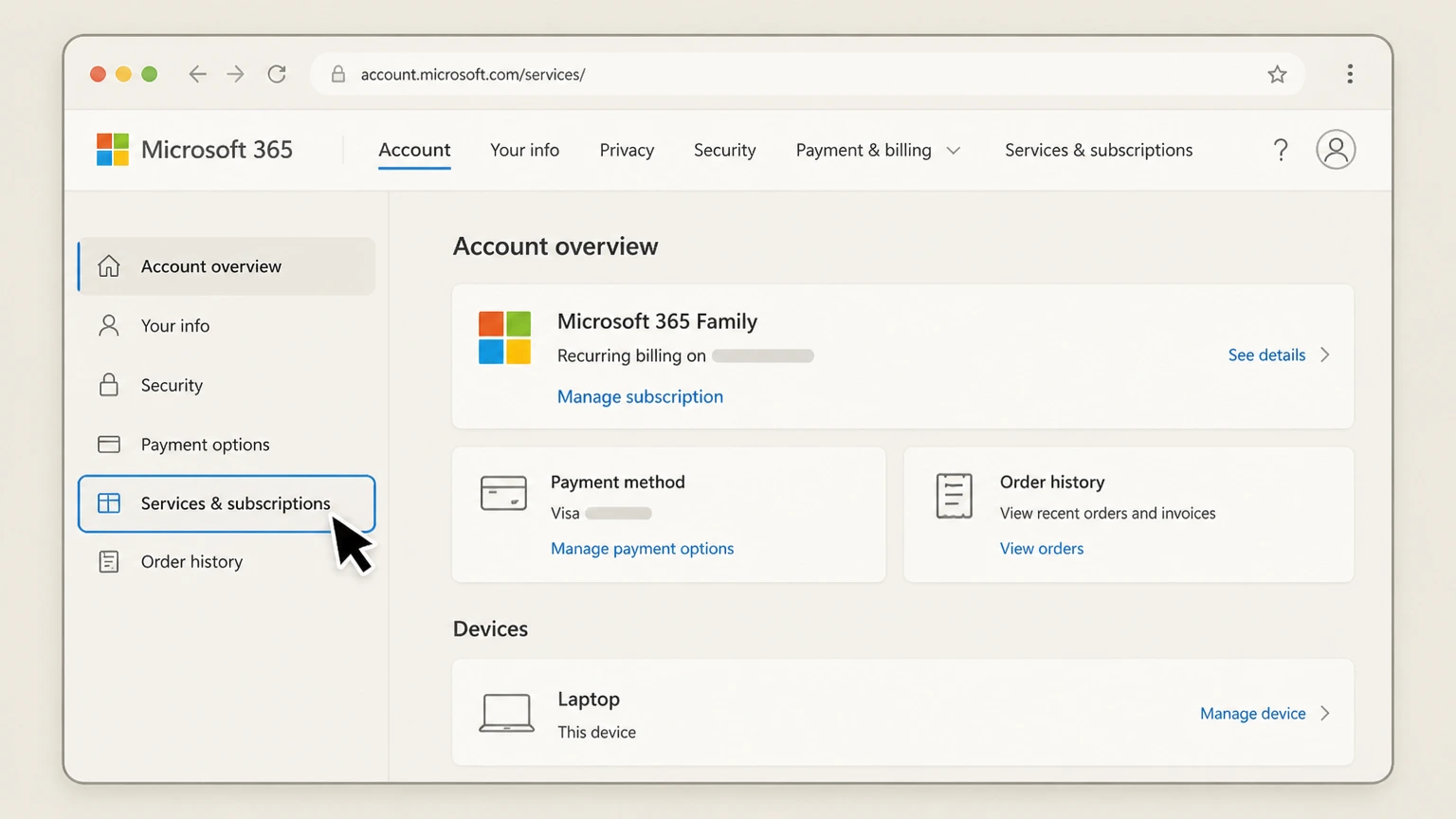Image resolution: width=1456 pixels, height=819 pixels.
Task: Click the Microsoft 365 Family title
Action: pos(657,321)
